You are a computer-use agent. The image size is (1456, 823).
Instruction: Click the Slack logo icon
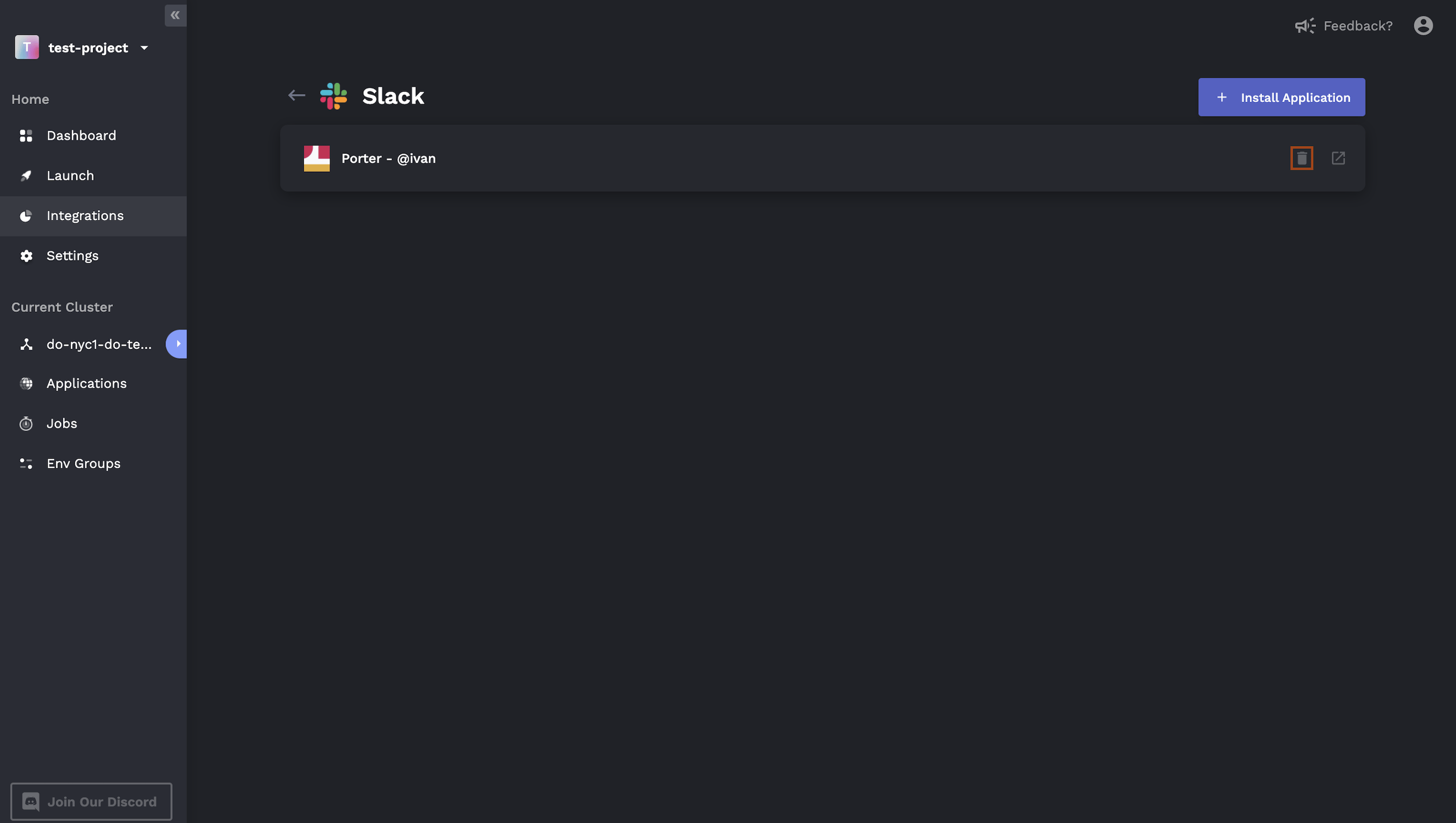[333, 96]
